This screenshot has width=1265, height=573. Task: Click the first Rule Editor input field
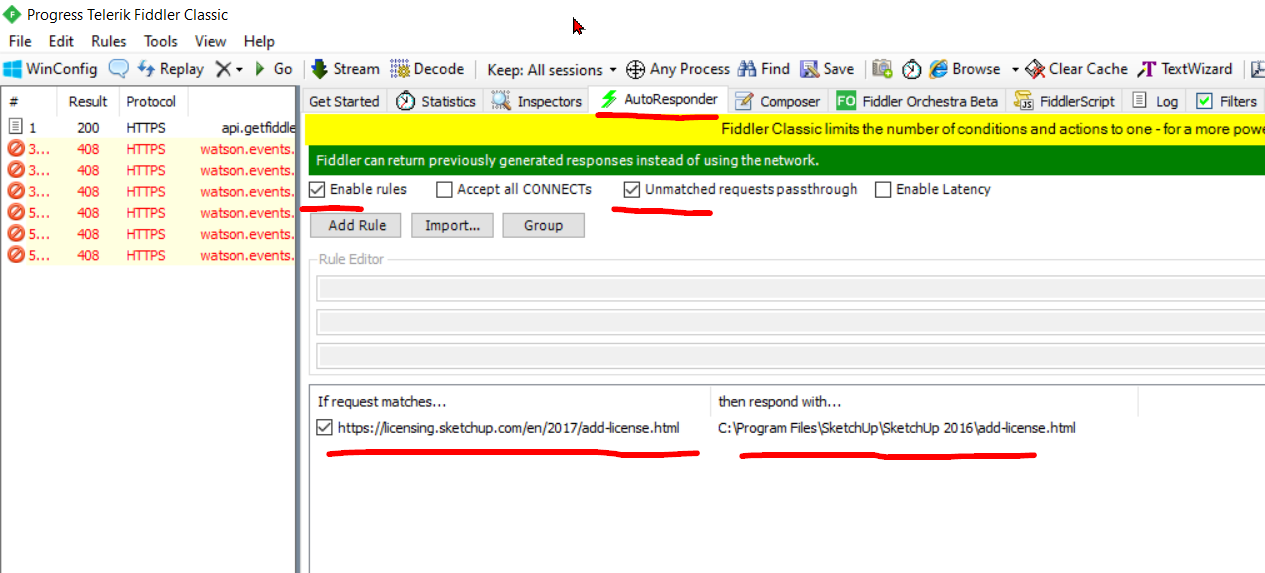point(790,289)
